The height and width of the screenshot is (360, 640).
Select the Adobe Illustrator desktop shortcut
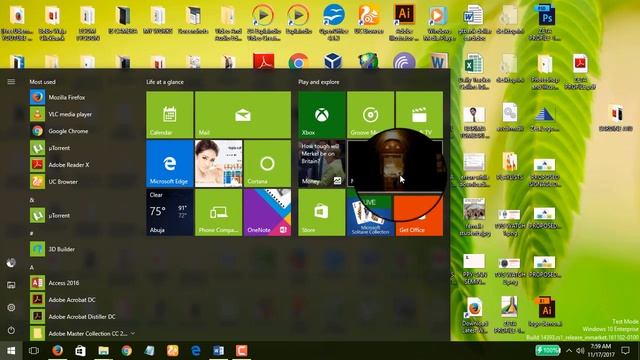pos(404,23)
